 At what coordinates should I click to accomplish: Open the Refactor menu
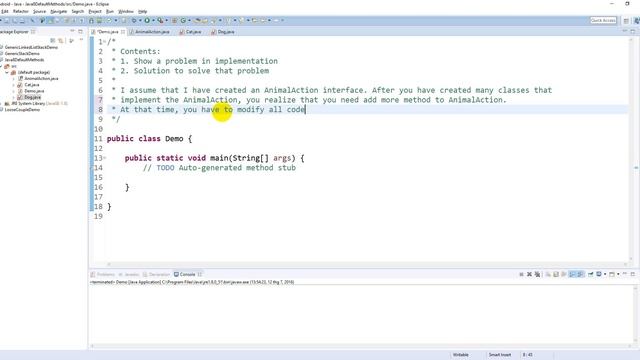tap(20, 11)
